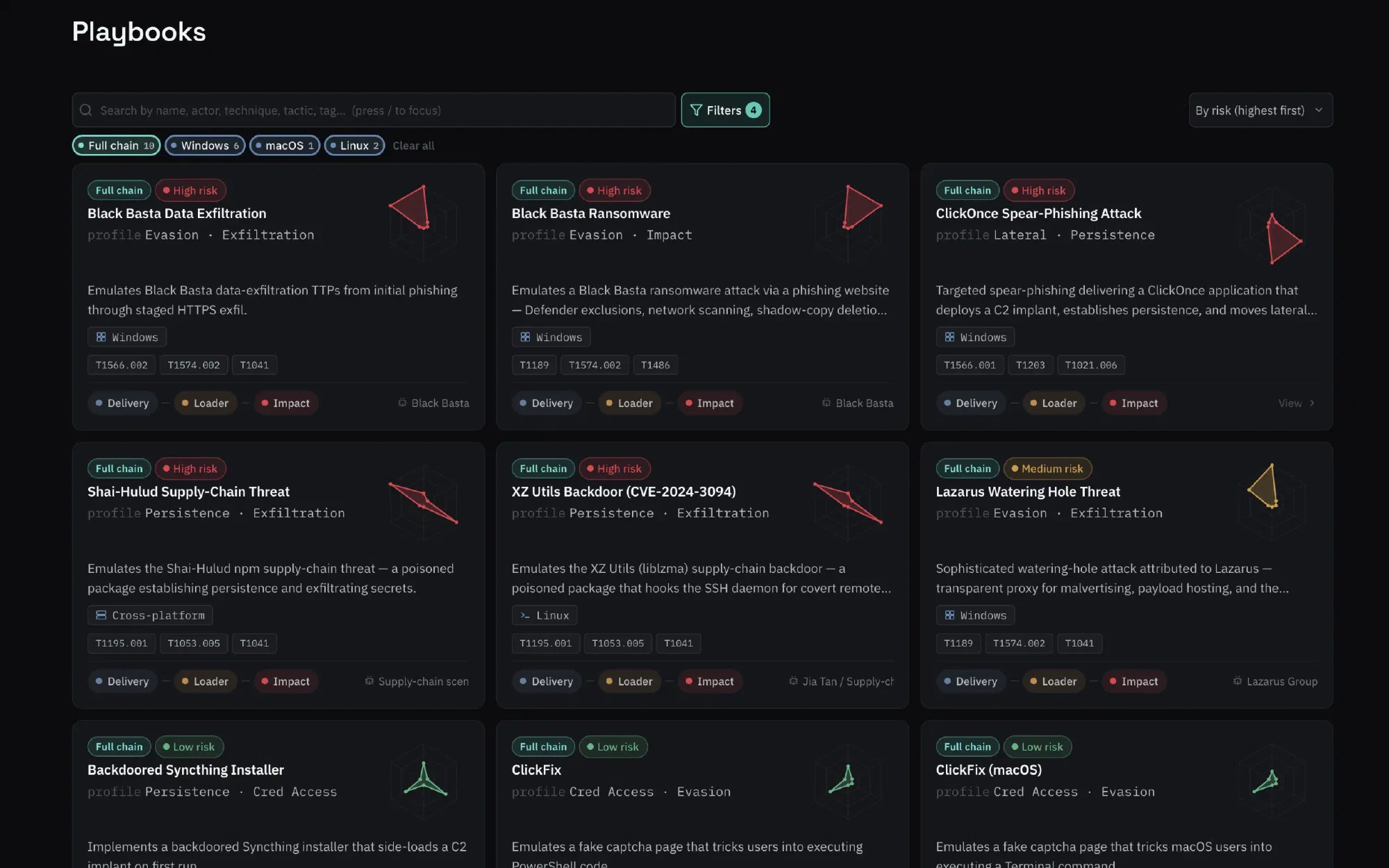Click Full chain badge on ClickFix (macOS) card
The height and width of the screenshot is (868, 1389).
point(967,746)
